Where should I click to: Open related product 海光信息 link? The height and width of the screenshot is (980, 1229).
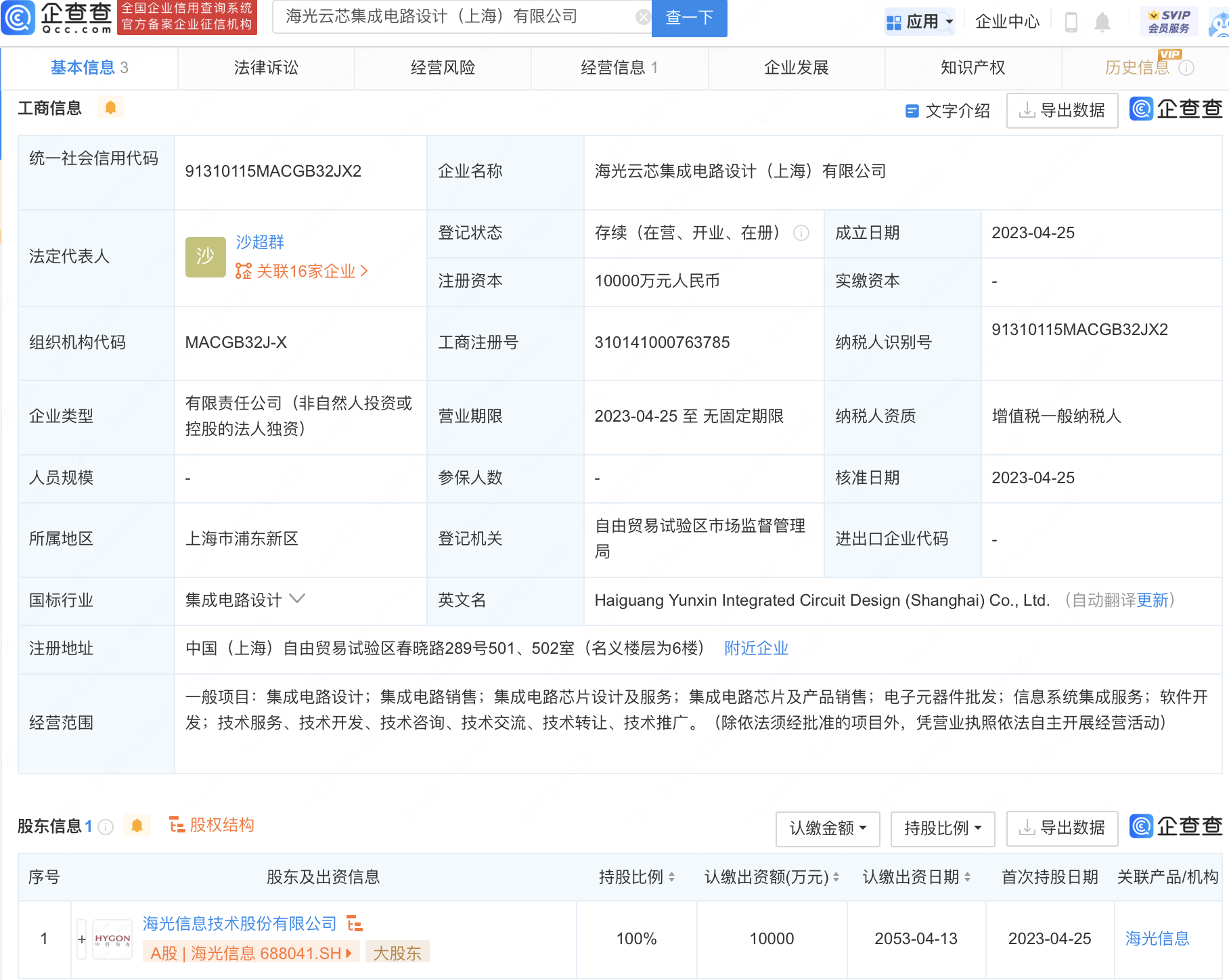click(x=1157, y=939)
